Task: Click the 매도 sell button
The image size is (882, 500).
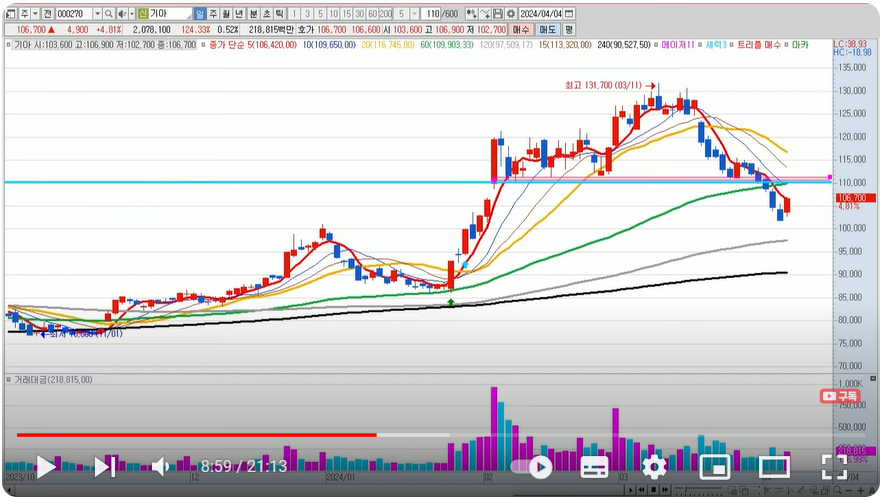Action: pyautogui.click(x=547, y=29)
